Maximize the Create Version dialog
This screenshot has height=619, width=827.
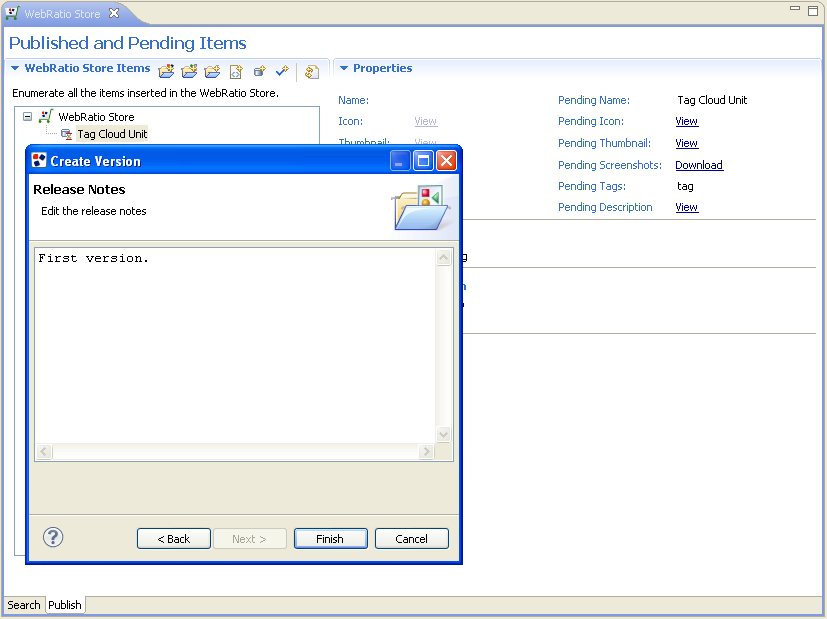point(423,161)
